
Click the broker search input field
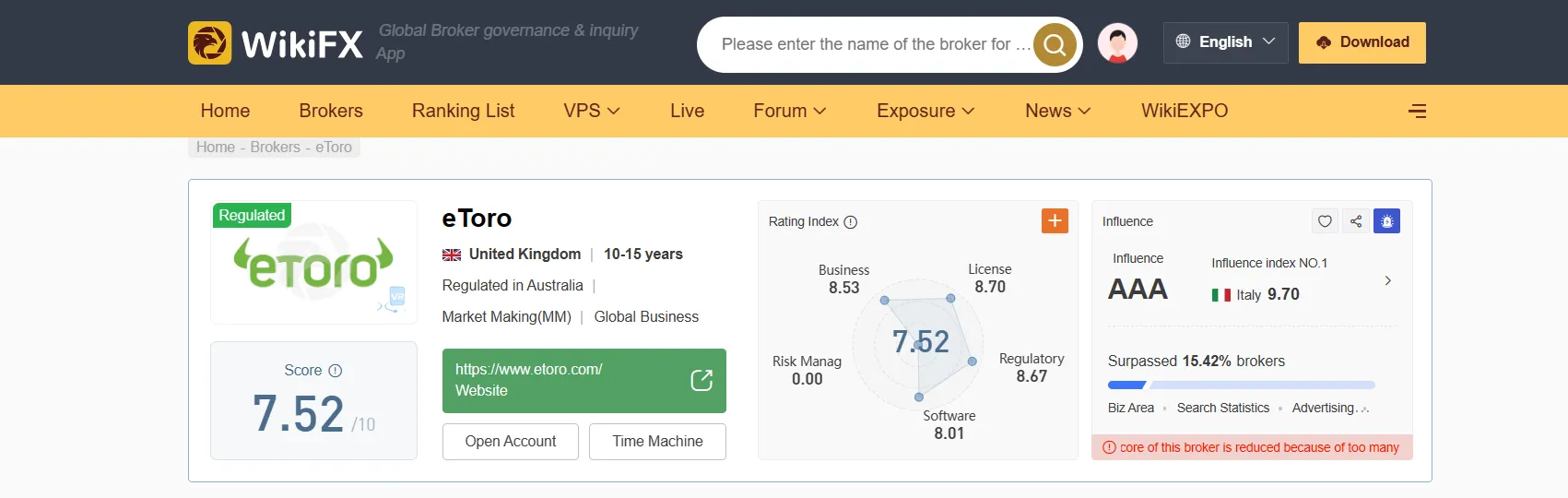pos(876,44)
